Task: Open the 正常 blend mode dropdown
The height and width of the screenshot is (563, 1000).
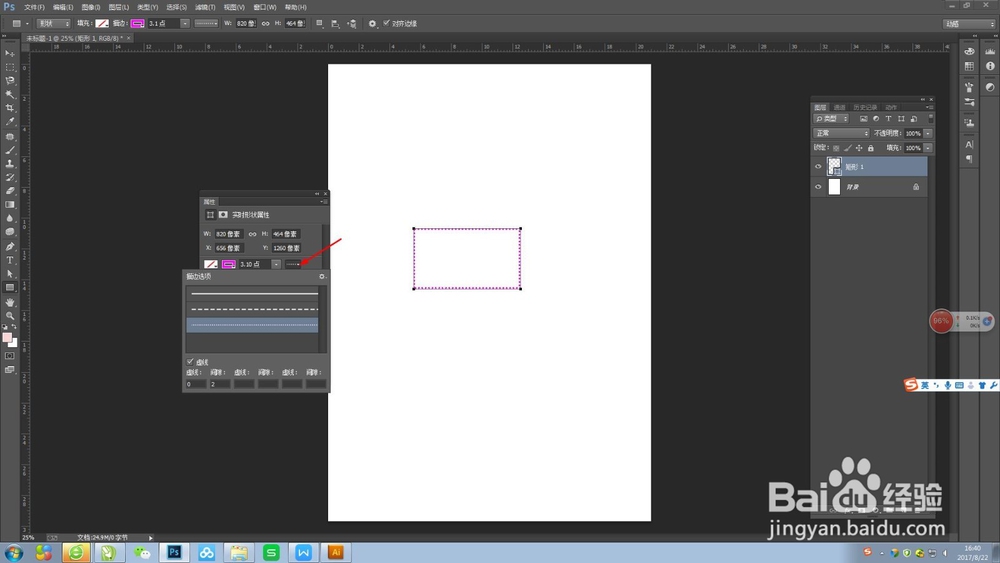Action: pos(841,133)
